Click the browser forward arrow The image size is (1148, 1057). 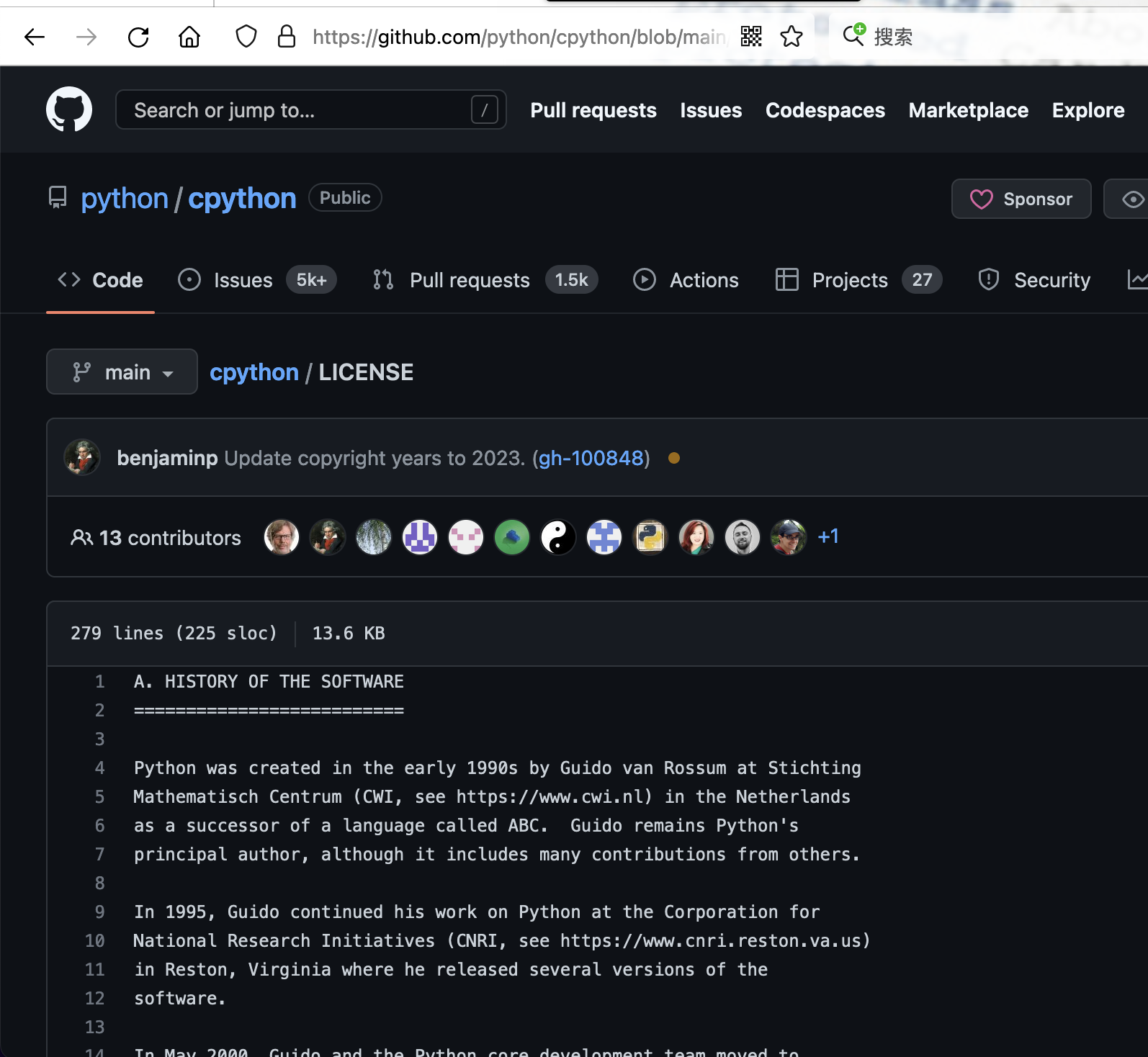86,37
